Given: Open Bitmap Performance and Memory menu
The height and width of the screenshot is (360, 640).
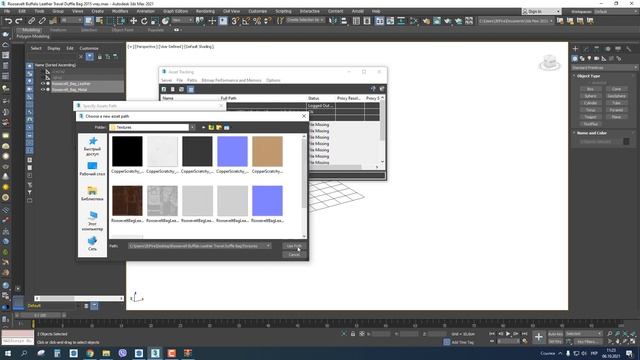Looking at the screenshot, I should pos(231,80).
